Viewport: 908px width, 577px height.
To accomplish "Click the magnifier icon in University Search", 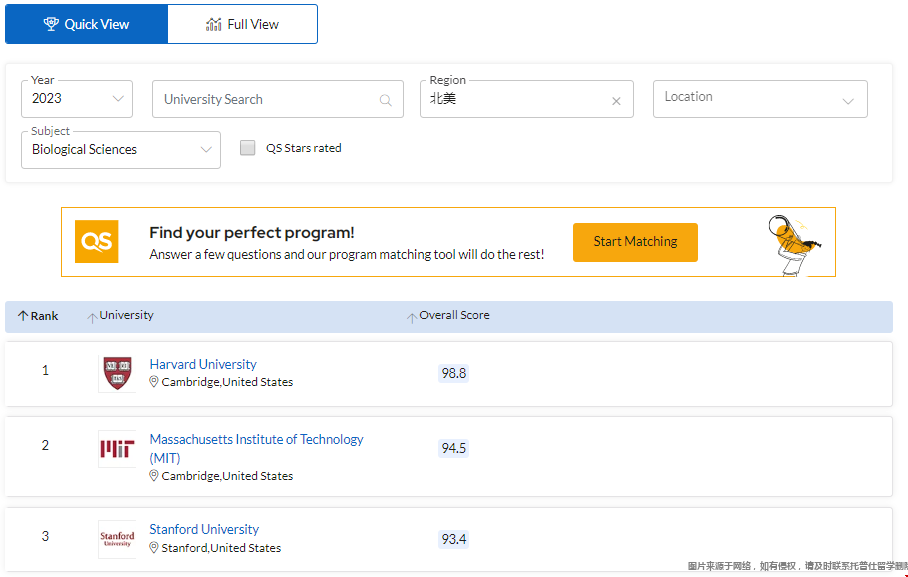I will pos(385,99).
